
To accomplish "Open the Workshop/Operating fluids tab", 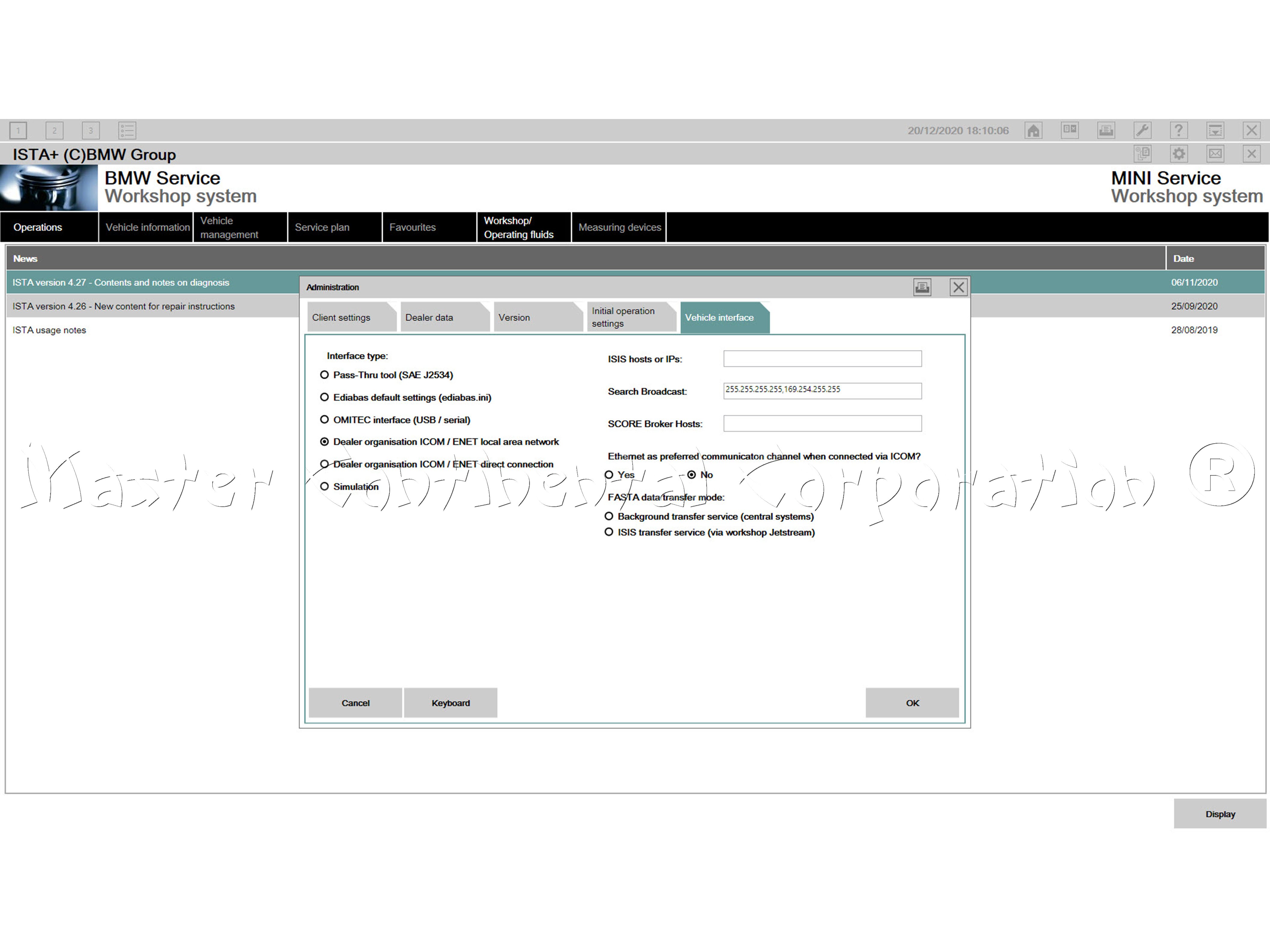I will pos(524,227).
